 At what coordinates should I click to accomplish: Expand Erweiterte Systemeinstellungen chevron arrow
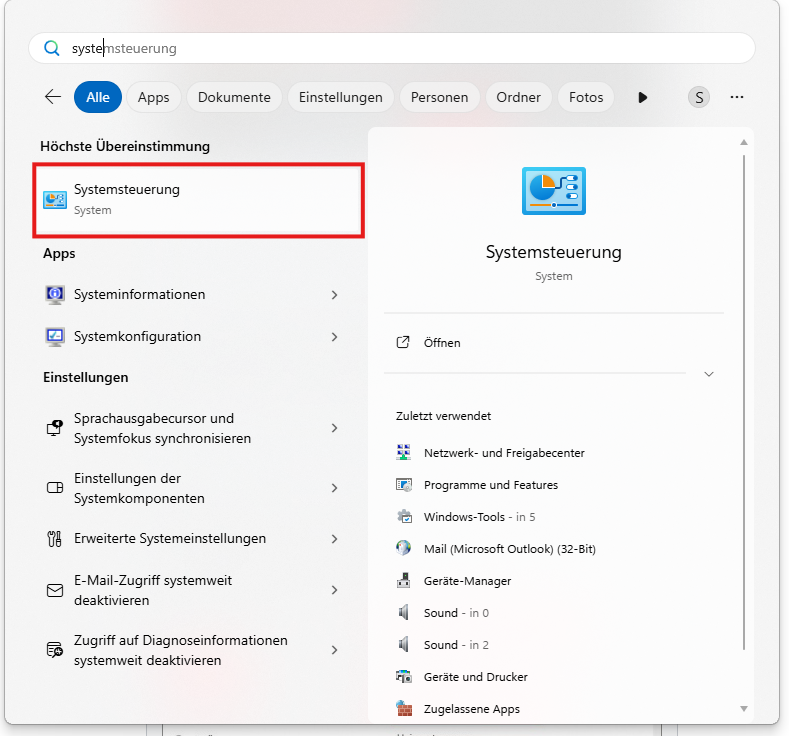point(334,539)
